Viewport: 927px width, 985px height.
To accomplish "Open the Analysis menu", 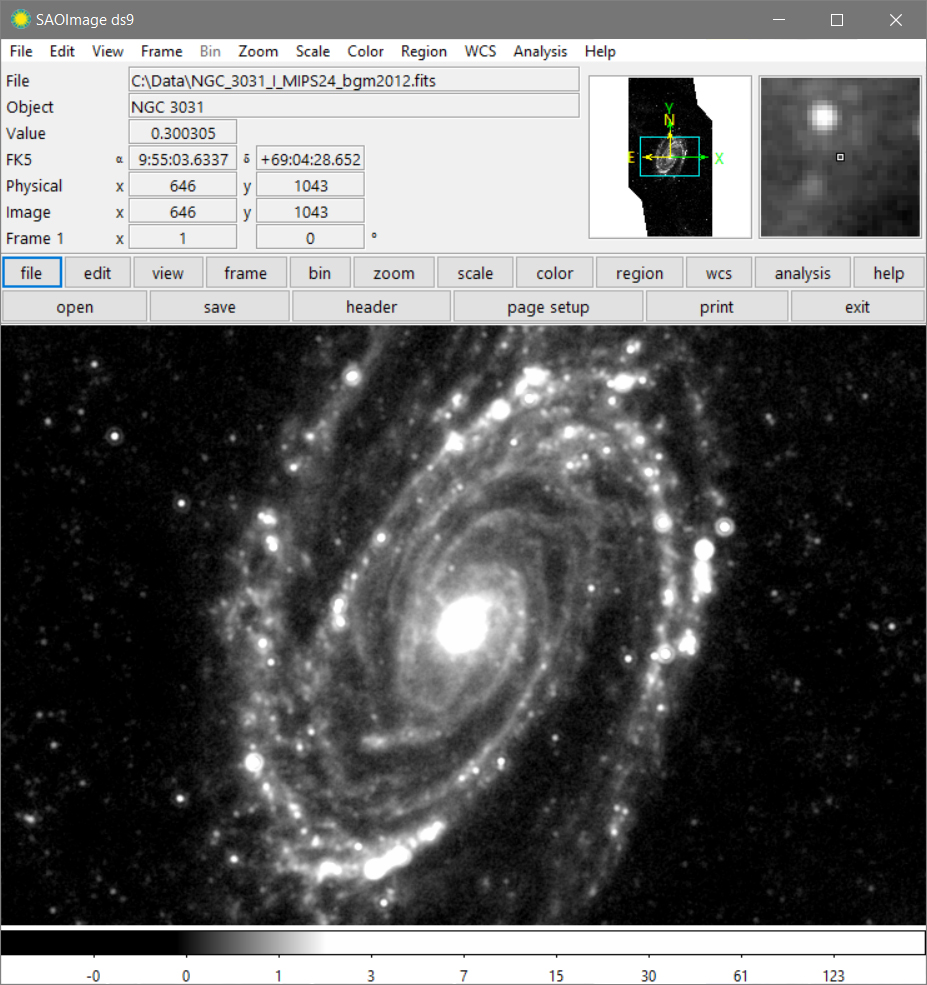I will (x=540, y=51).
